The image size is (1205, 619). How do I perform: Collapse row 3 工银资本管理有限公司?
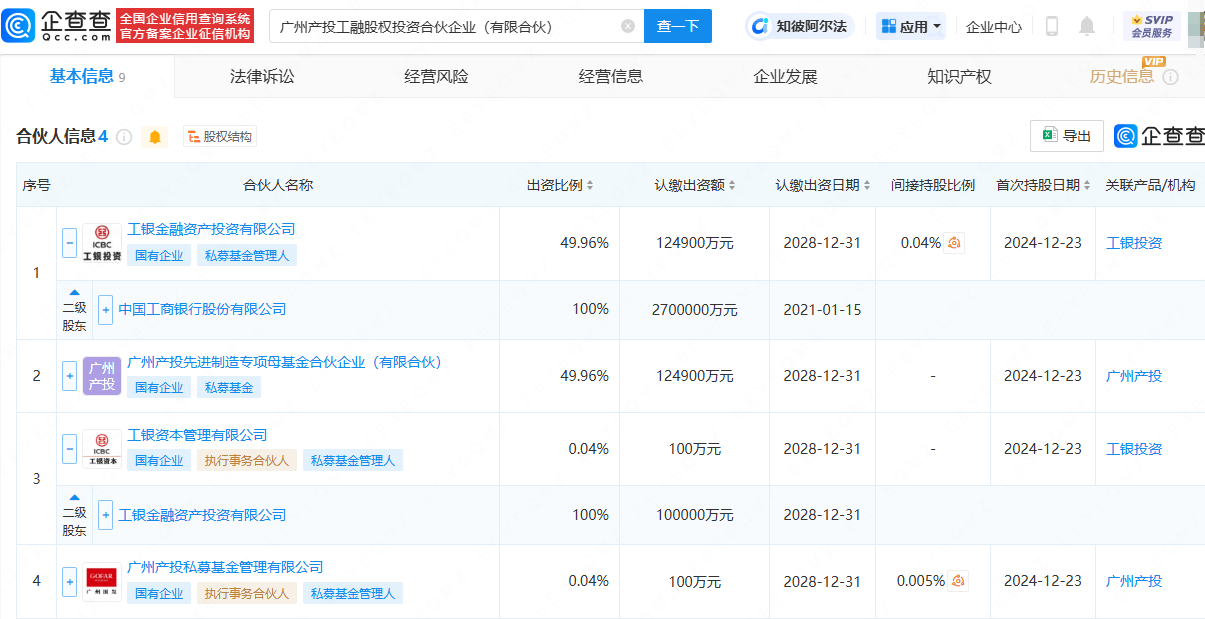point(69,449)
